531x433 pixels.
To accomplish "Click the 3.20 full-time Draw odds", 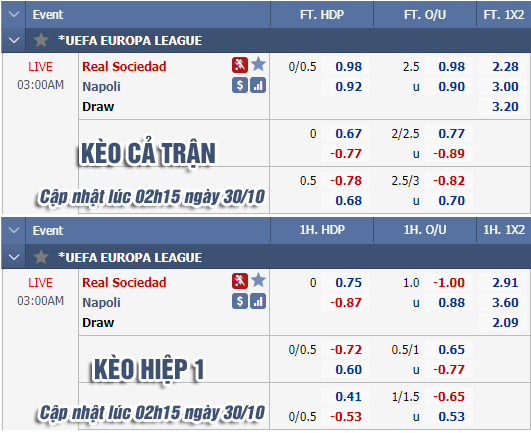I will 505,106.
